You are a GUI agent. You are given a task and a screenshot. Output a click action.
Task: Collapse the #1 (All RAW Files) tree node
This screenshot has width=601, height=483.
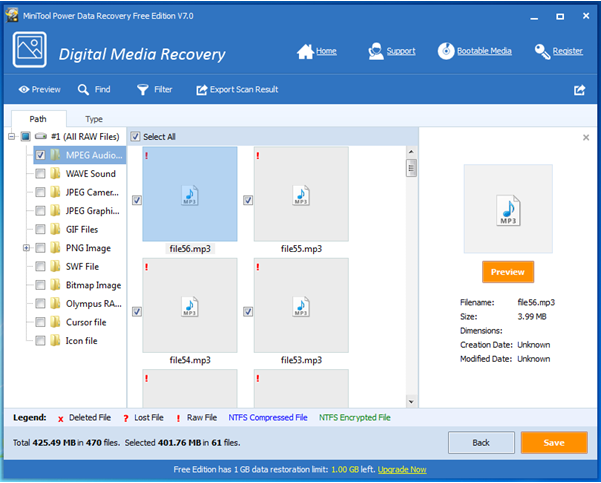[11, 136]
